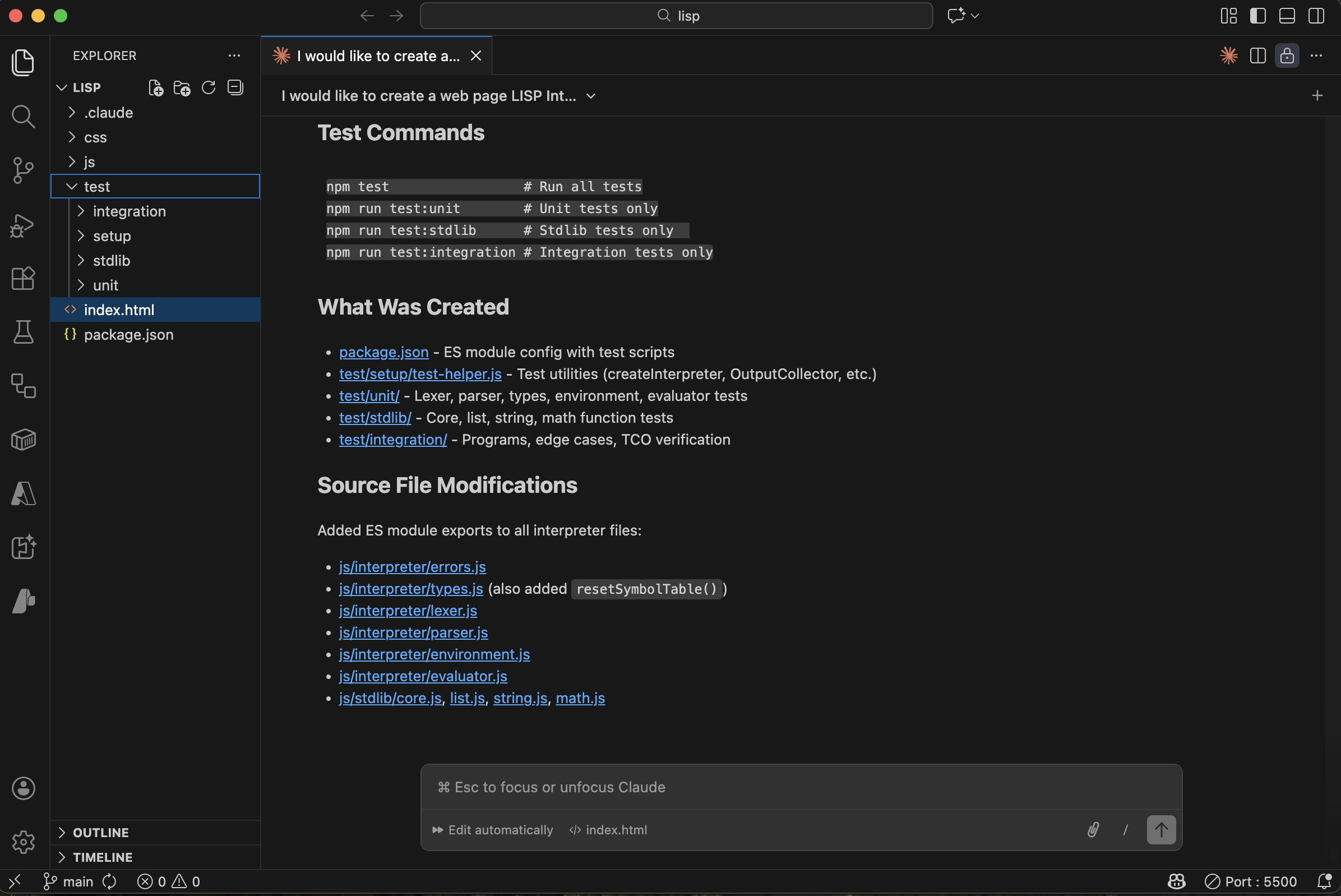1341x896 pixels.
Task: Open the Extensions view
Action: point(24,278)
